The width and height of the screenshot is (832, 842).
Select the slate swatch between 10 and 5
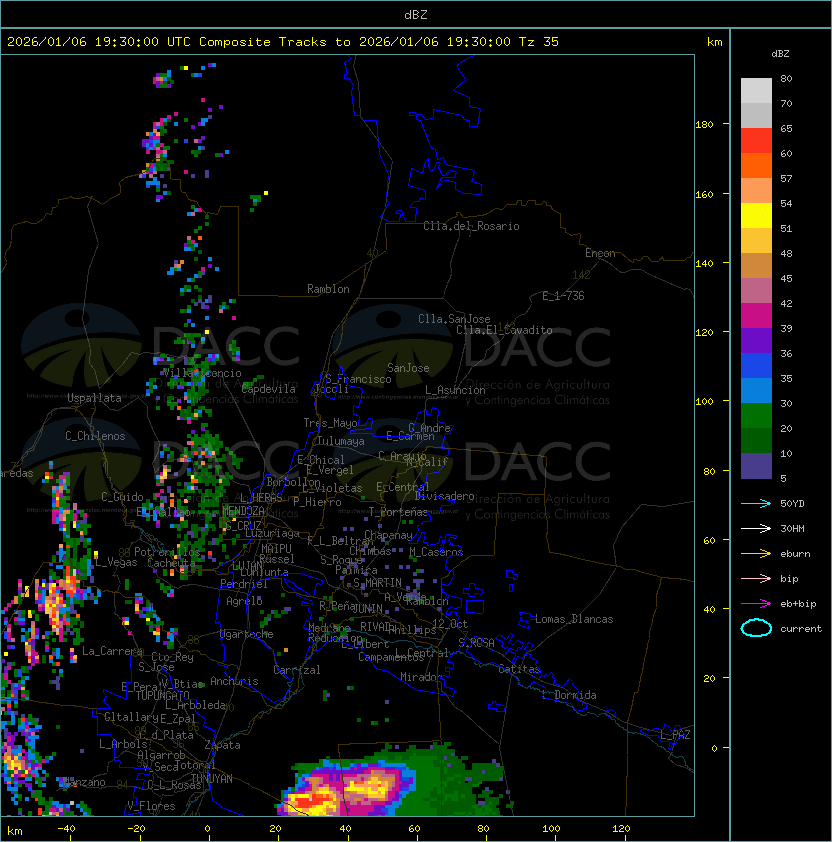pos(756,466)
